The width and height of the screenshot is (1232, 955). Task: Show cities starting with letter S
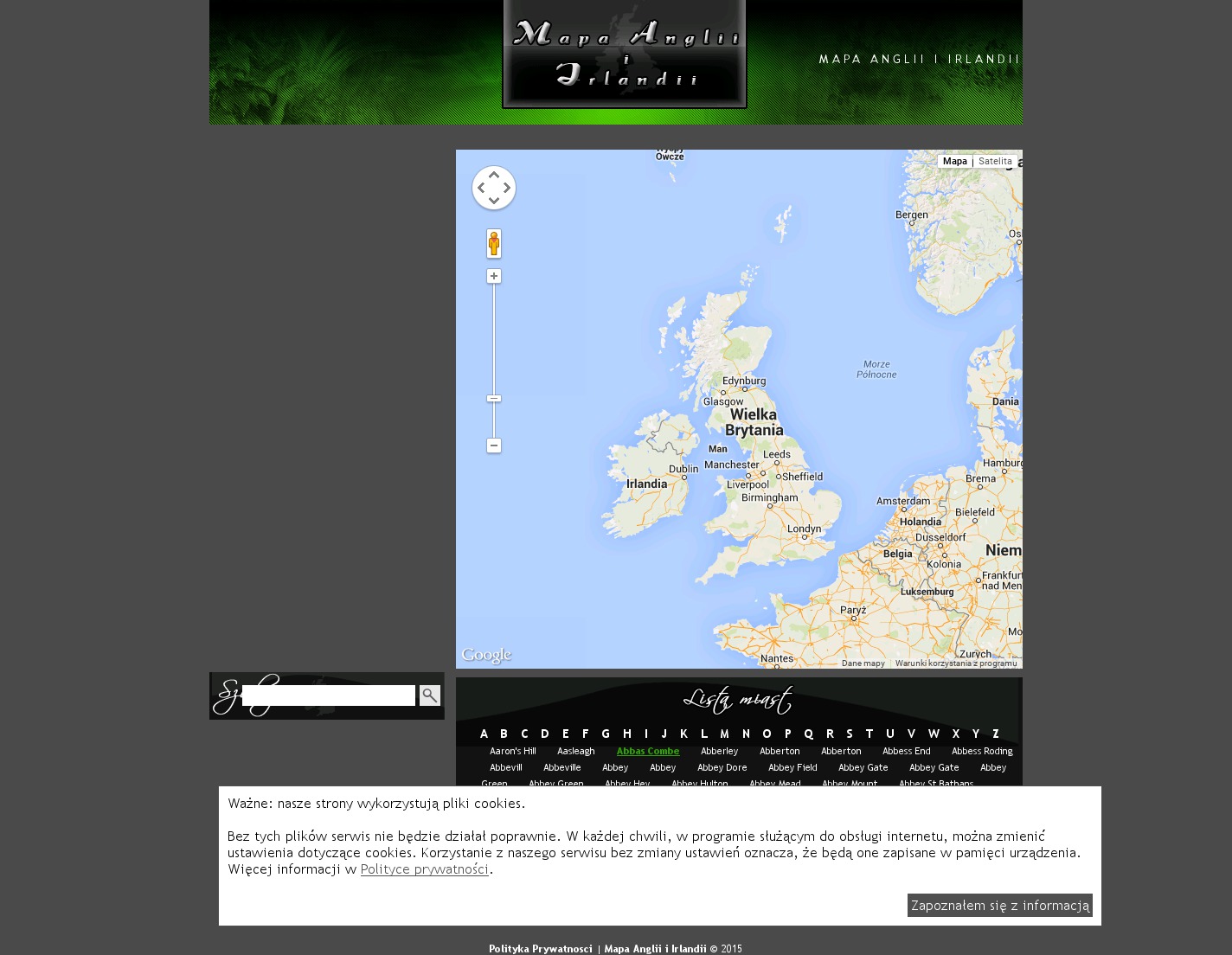point(850,734)
